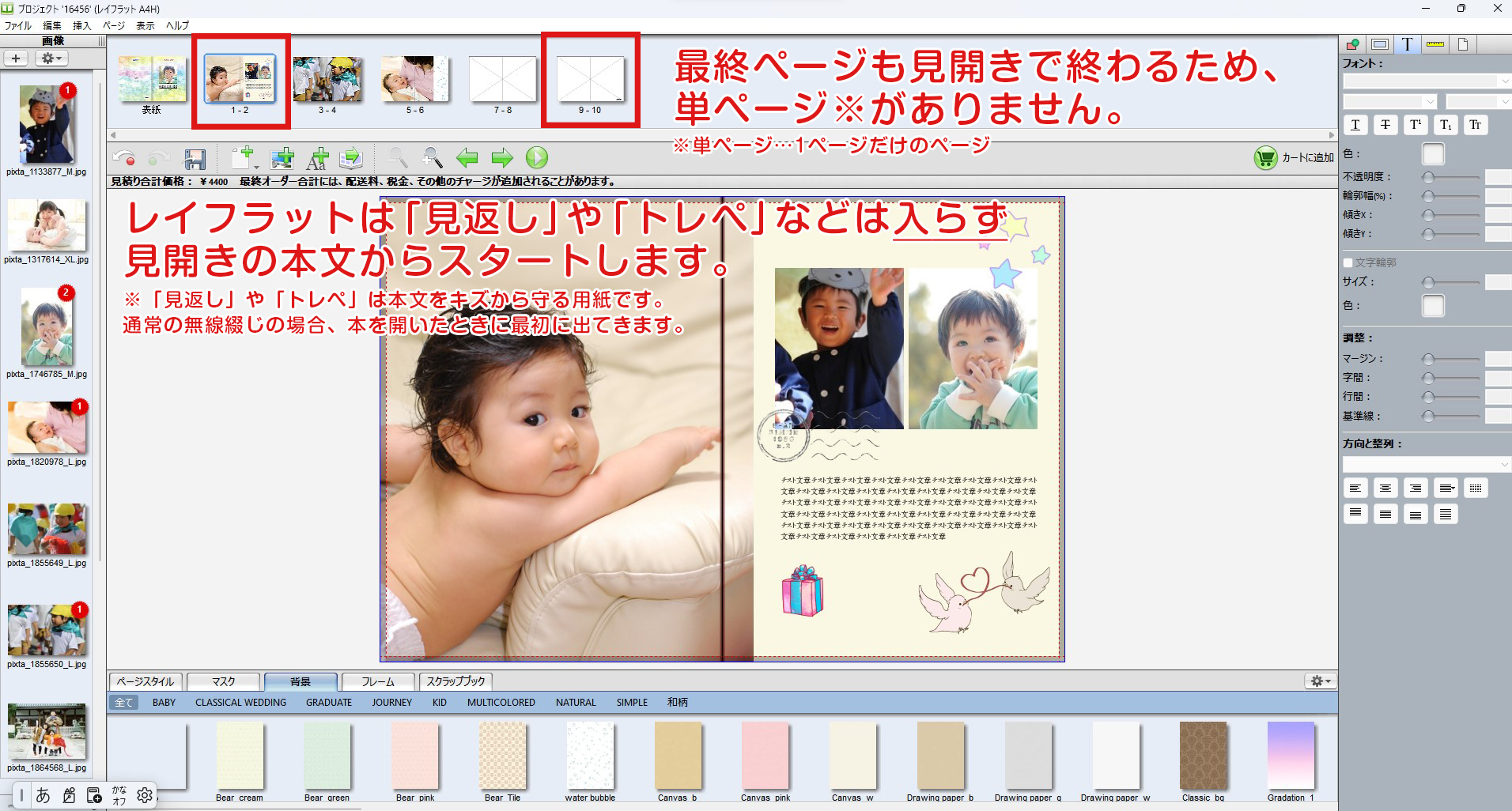Click the undo arrow icon

pyautogui.click(x=123, y=158)
